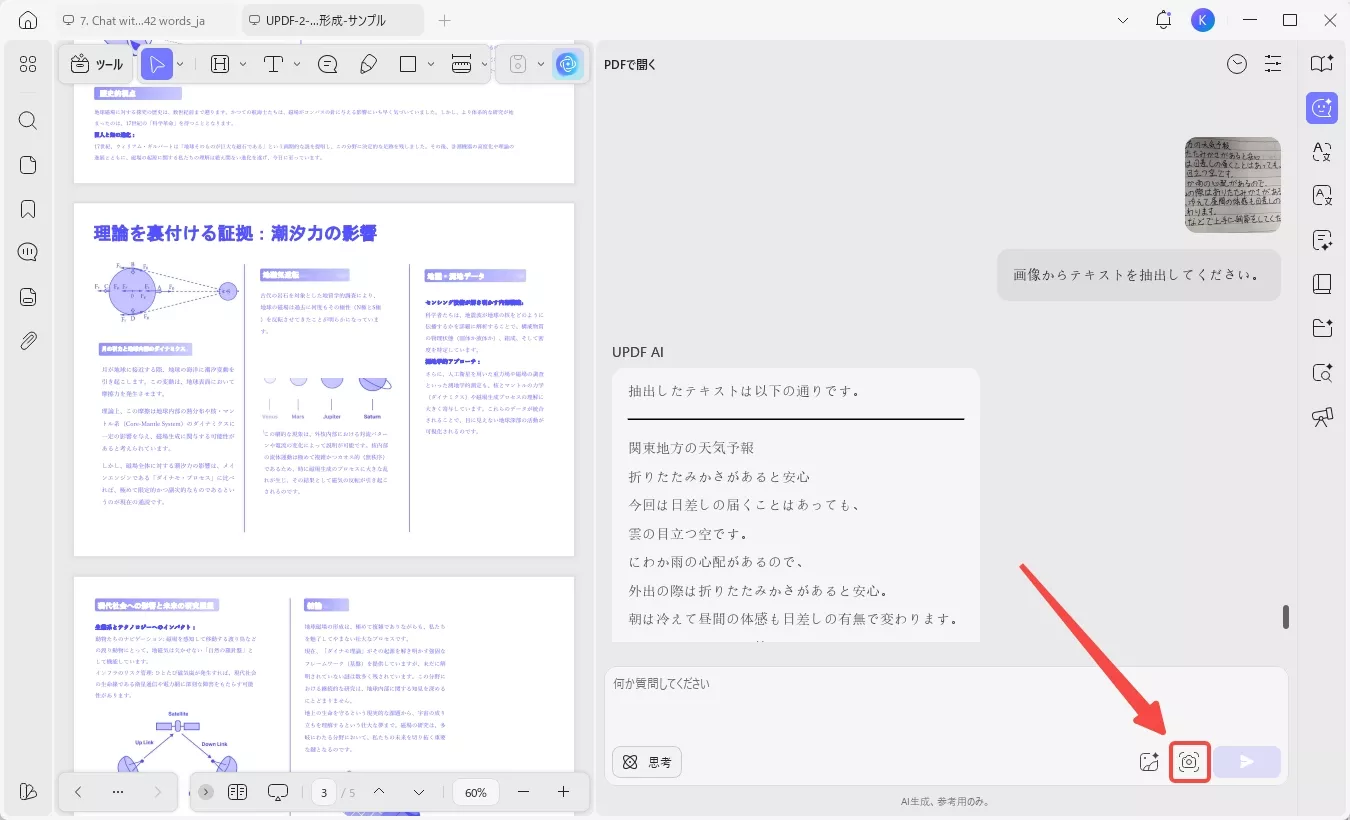1350x820 pixels.
Task: Open the ツール menu
Action: tap(96, 63)
